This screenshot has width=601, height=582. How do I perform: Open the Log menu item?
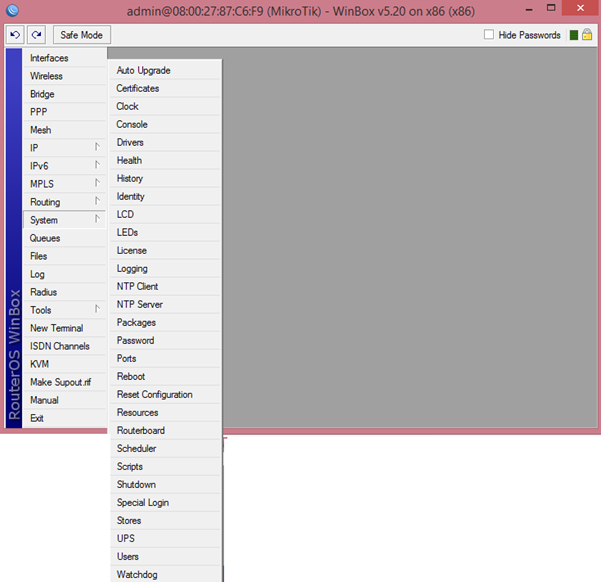(64, 274)
